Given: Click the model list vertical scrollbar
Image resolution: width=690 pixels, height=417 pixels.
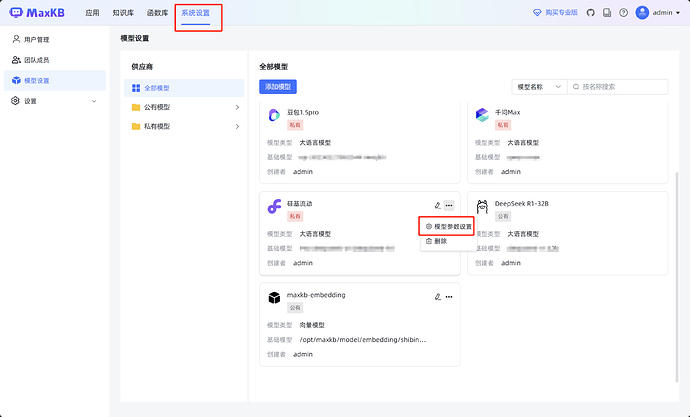Looking at the screenshot, I should (x=677, y=277).
